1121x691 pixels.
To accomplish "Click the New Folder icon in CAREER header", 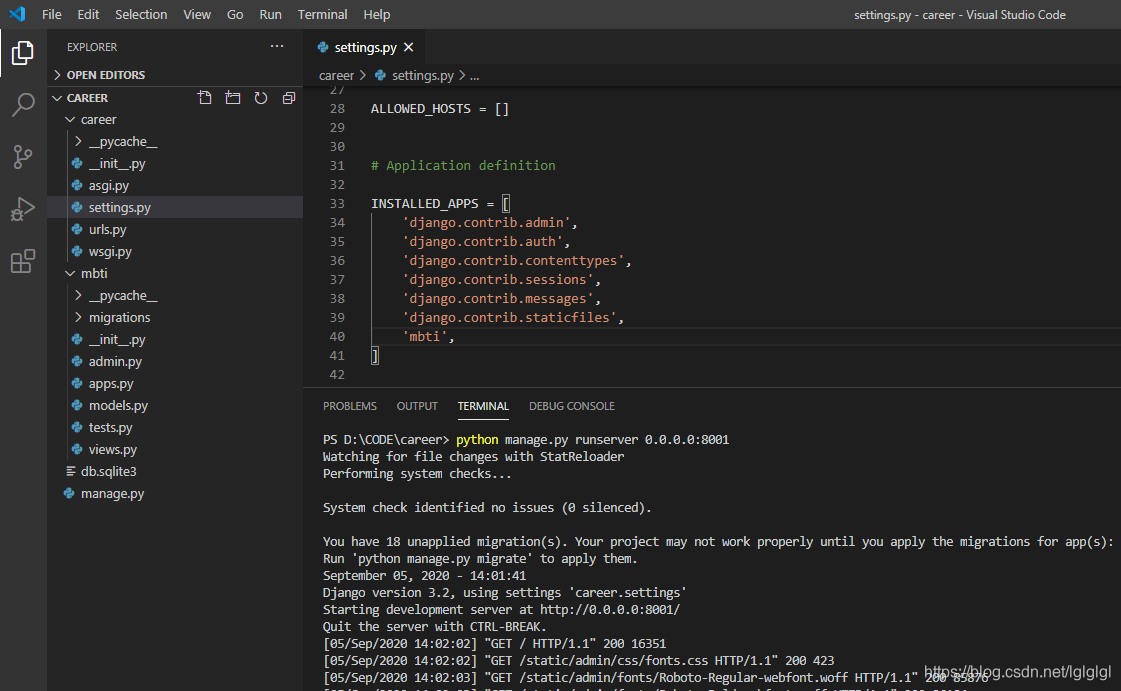I will [x=232, y=98].
